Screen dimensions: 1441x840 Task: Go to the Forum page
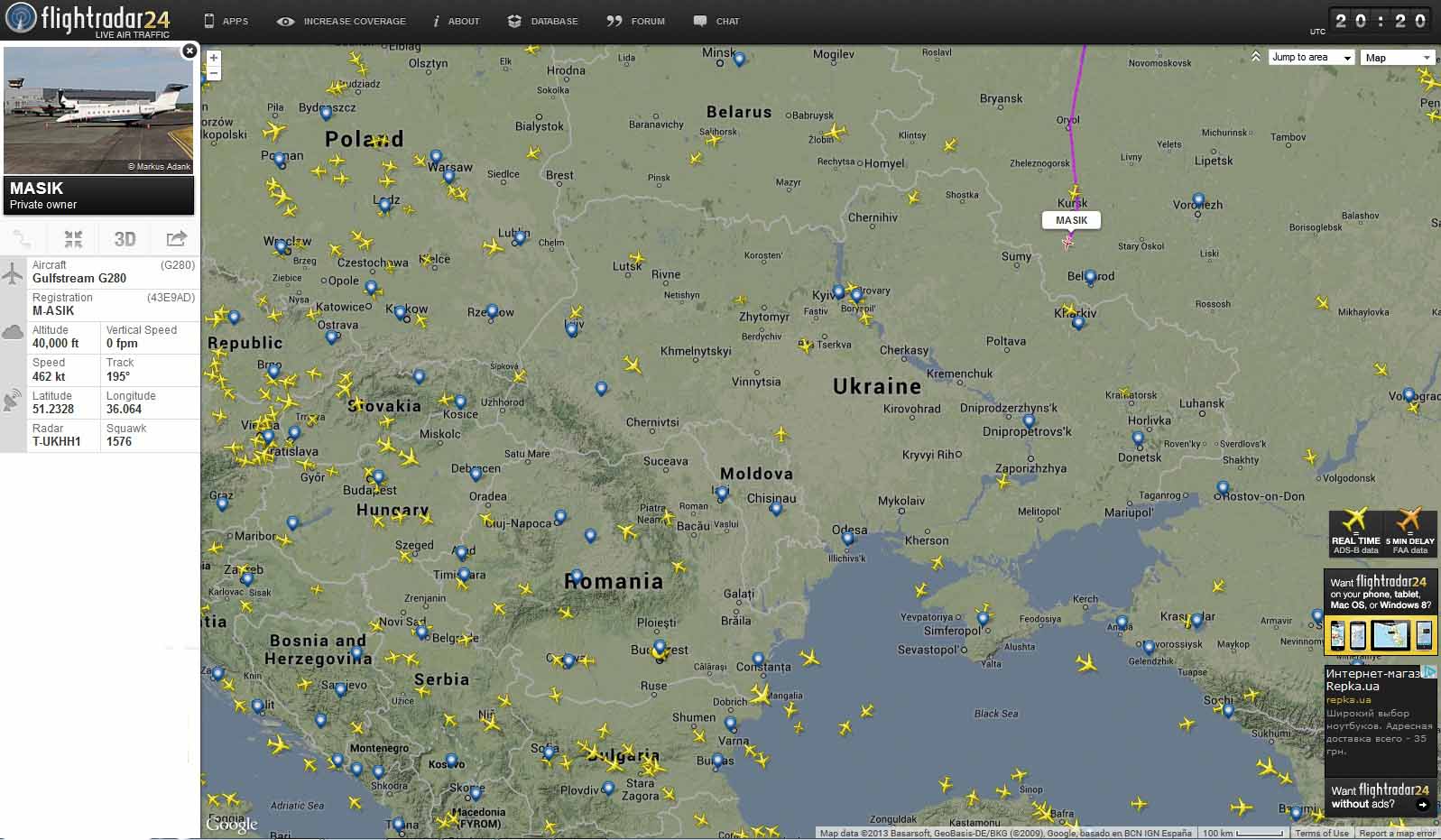(x=636, y=21)
